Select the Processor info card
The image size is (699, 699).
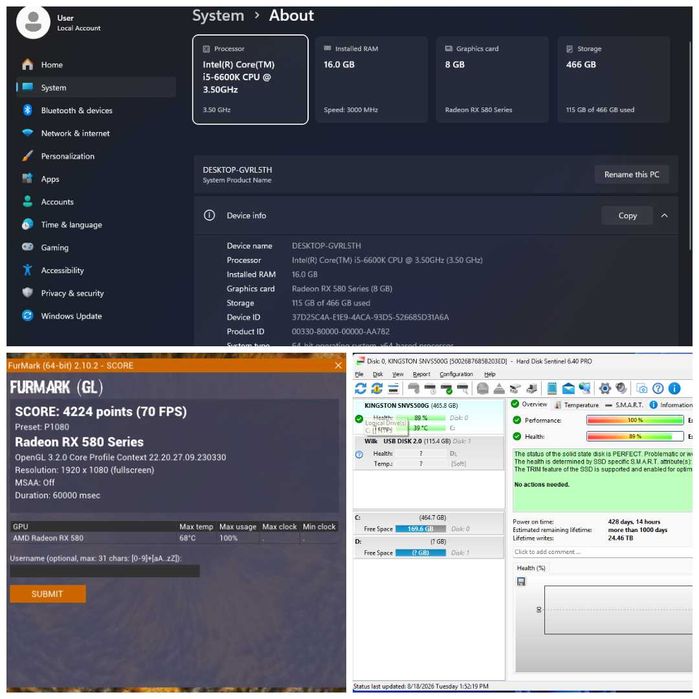(250, 79)
